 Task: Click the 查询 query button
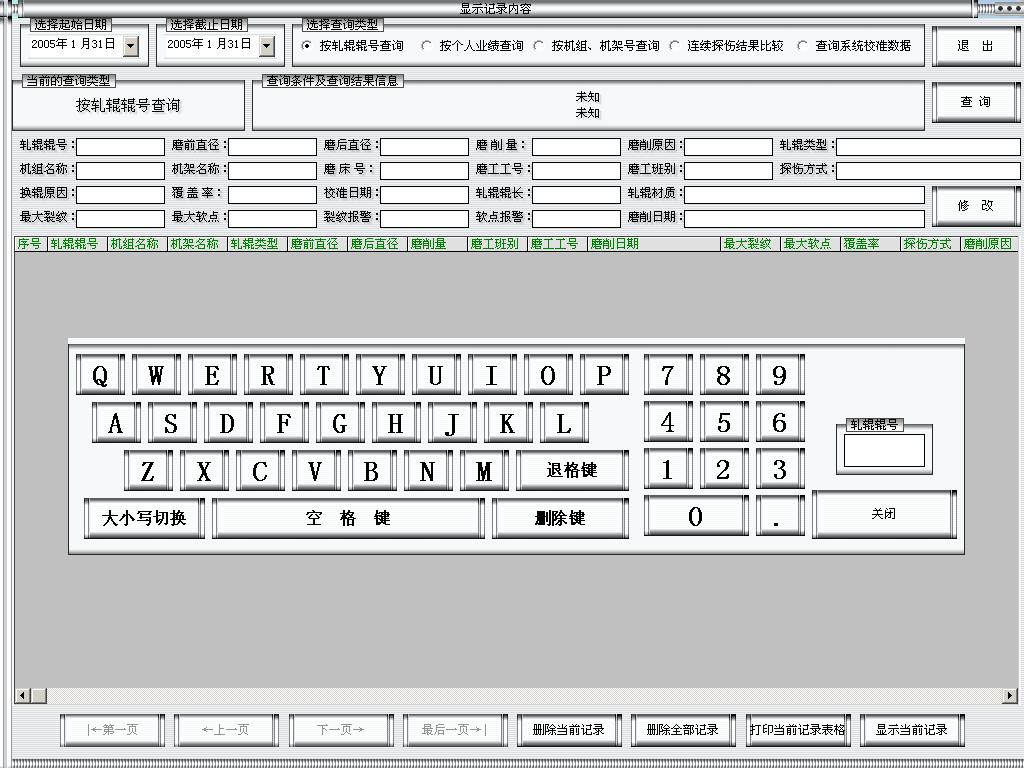pyautogui.click(x=975, y=101)
